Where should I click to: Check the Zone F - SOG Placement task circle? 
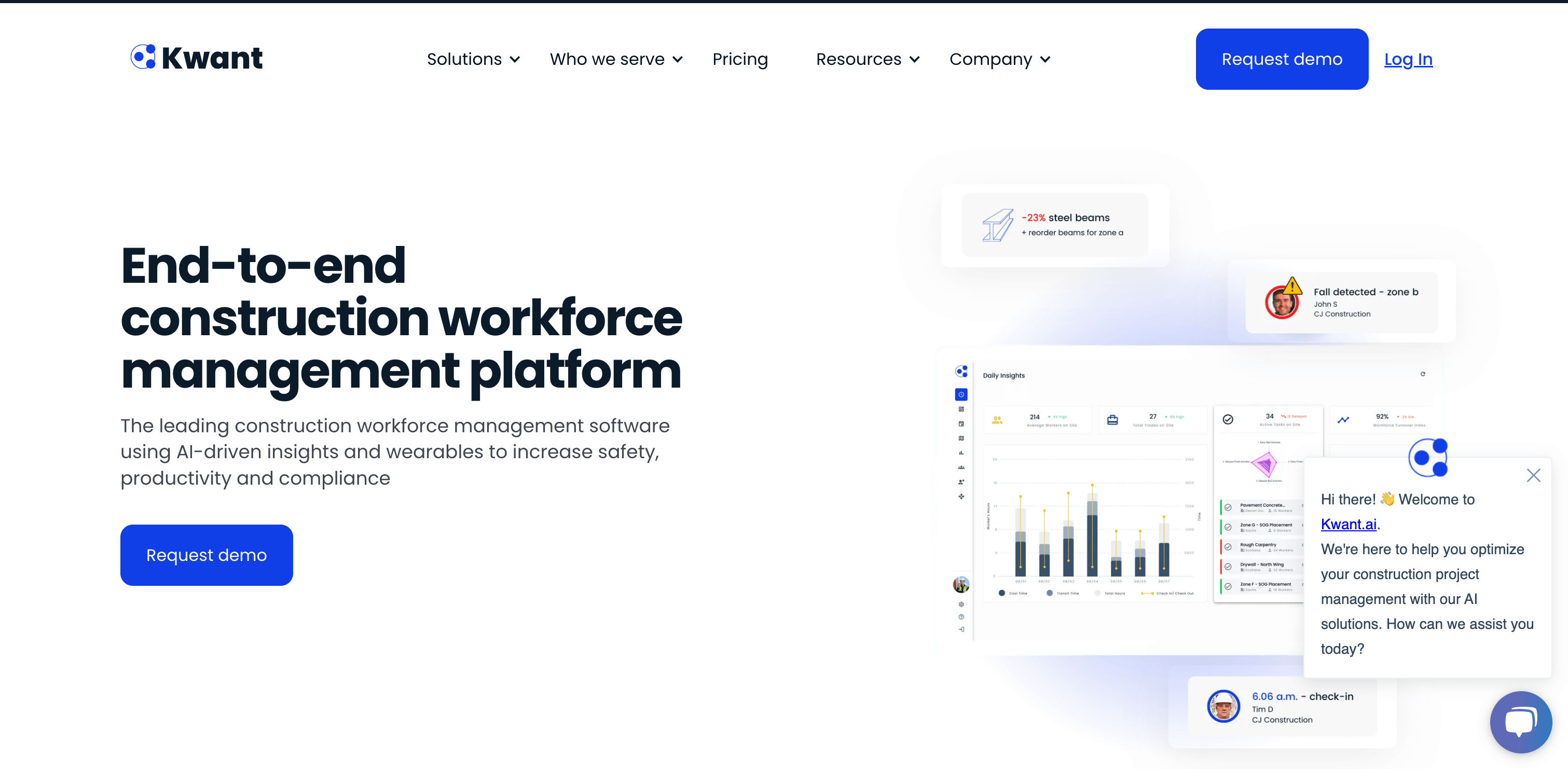1228,586
